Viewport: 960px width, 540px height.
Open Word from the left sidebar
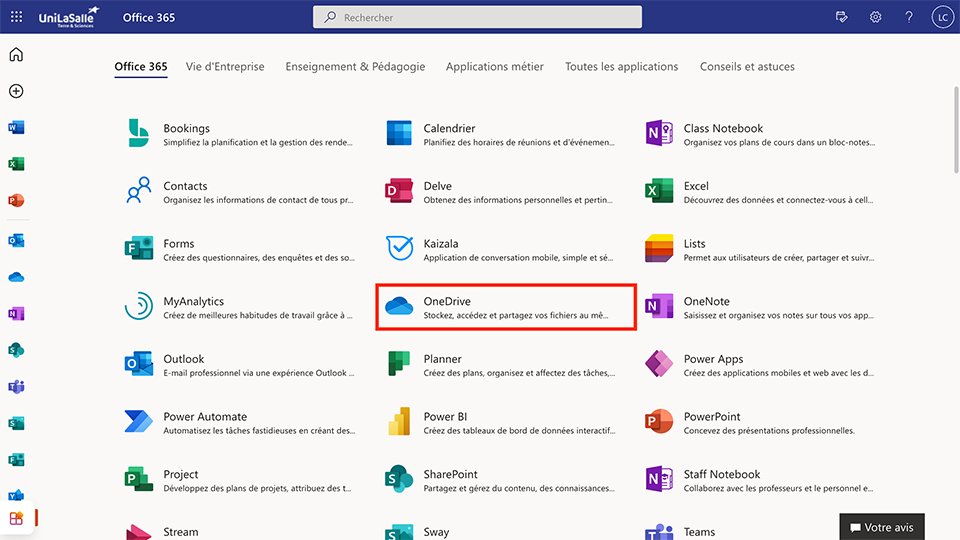(x=17, y=127)
